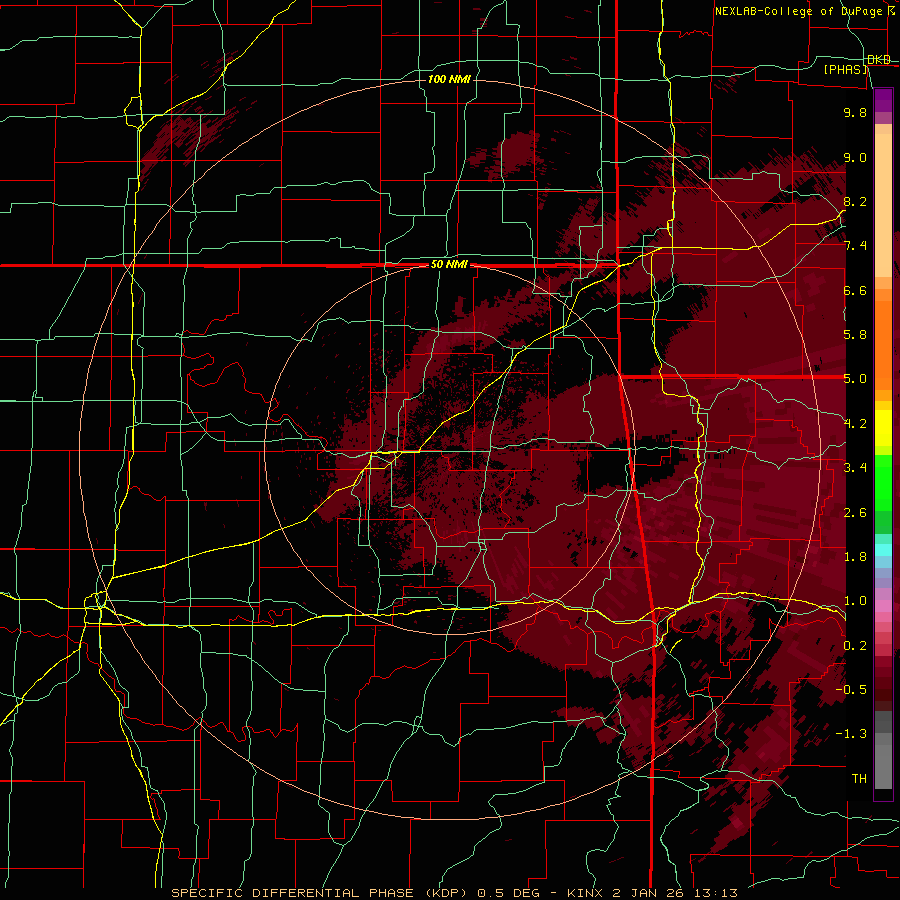
Task: Click the [PHAS] units label above the color scale
Action: [845, 69]
